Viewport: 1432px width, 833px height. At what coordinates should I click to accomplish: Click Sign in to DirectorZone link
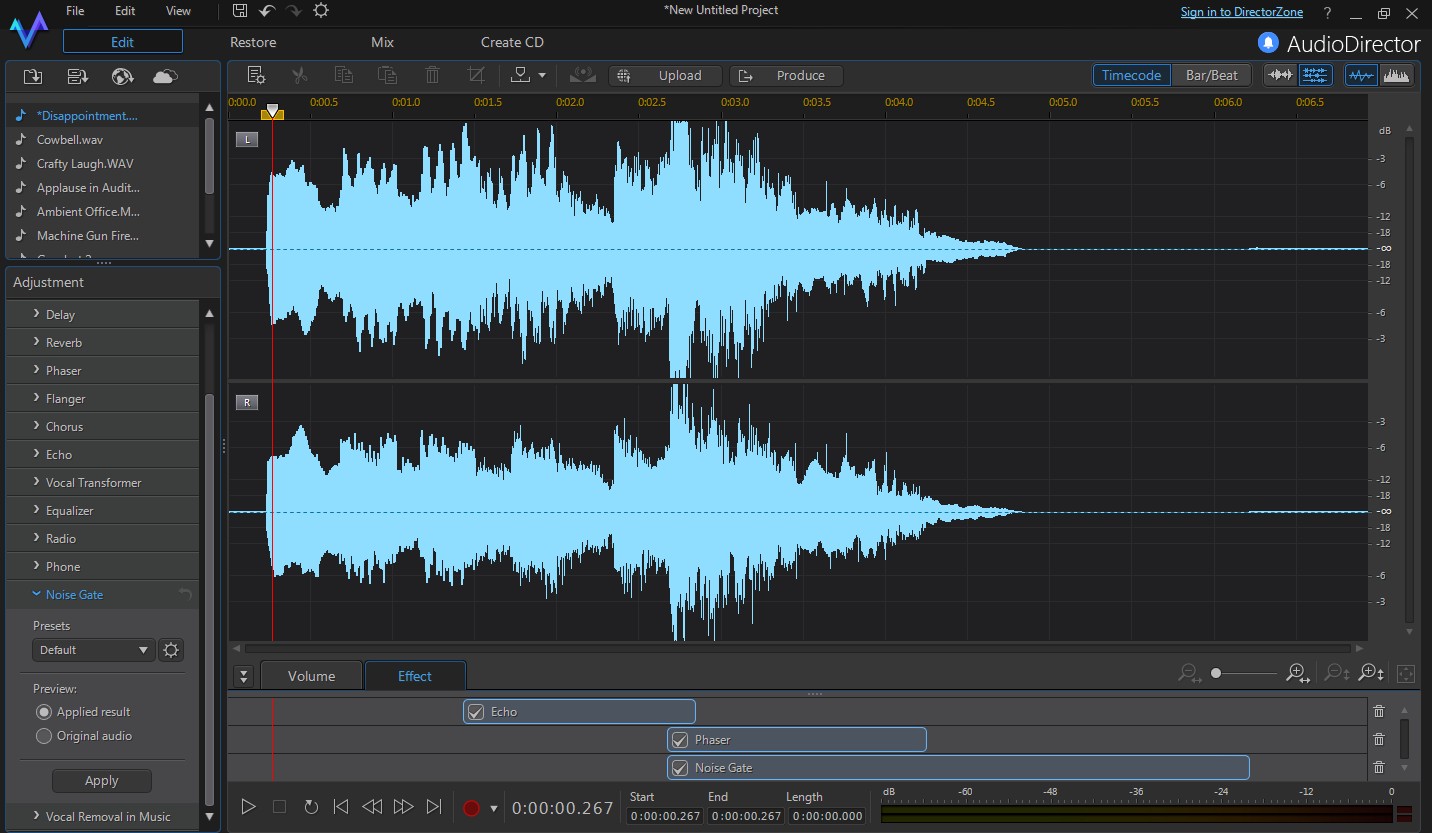1241,12
